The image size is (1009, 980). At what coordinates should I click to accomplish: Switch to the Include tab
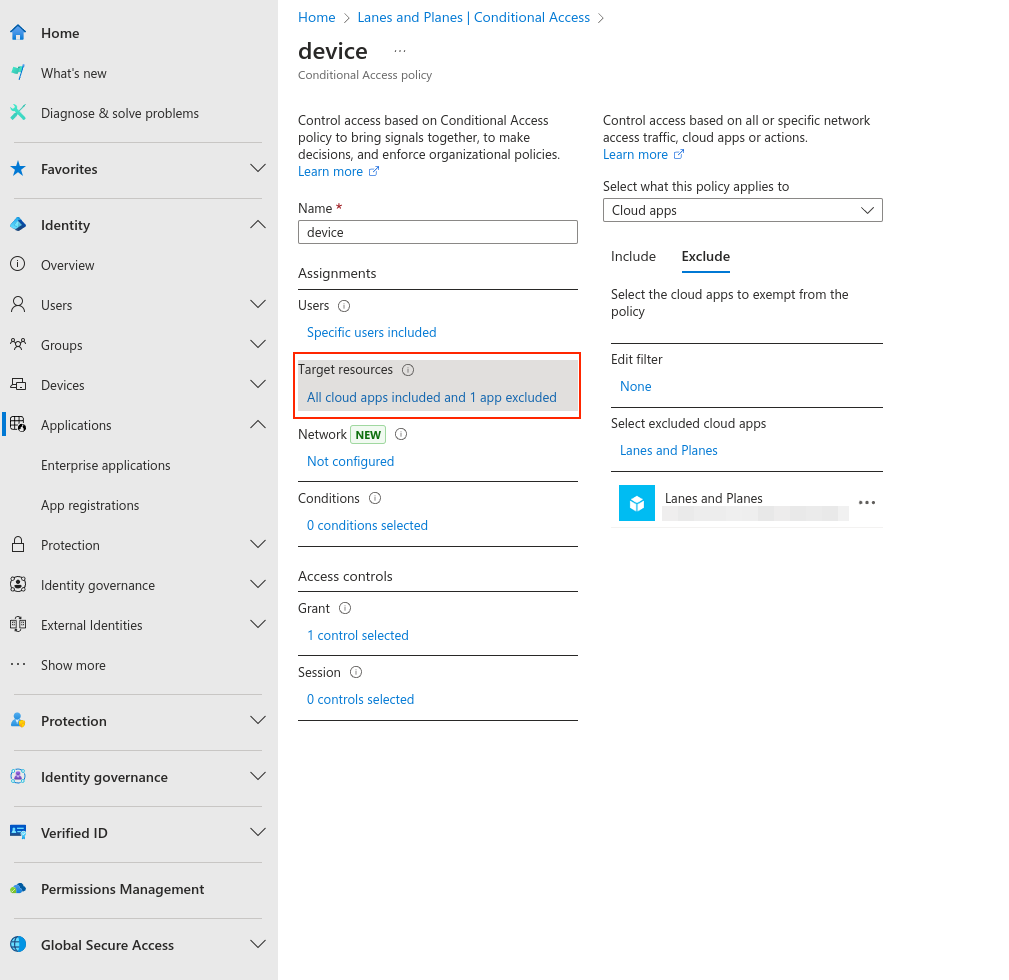(633, 256)
